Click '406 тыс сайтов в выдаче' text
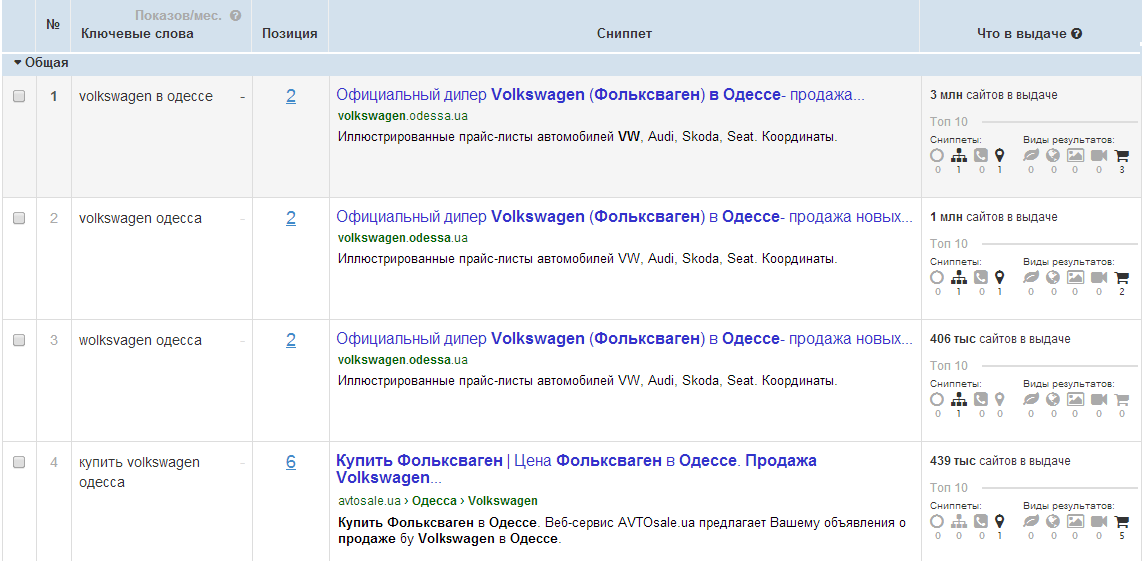This screenshot has width=1147, height=561. (1000, 339)
